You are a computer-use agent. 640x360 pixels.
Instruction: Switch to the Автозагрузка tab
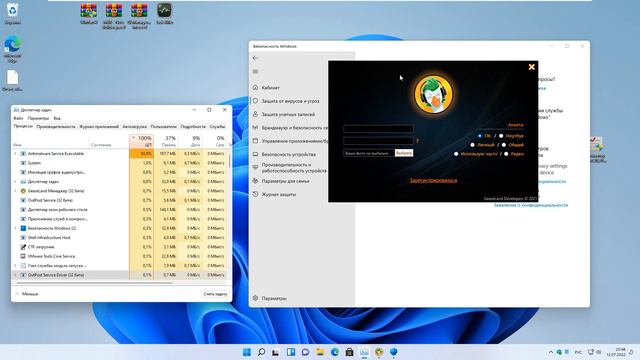coord(134,127)
